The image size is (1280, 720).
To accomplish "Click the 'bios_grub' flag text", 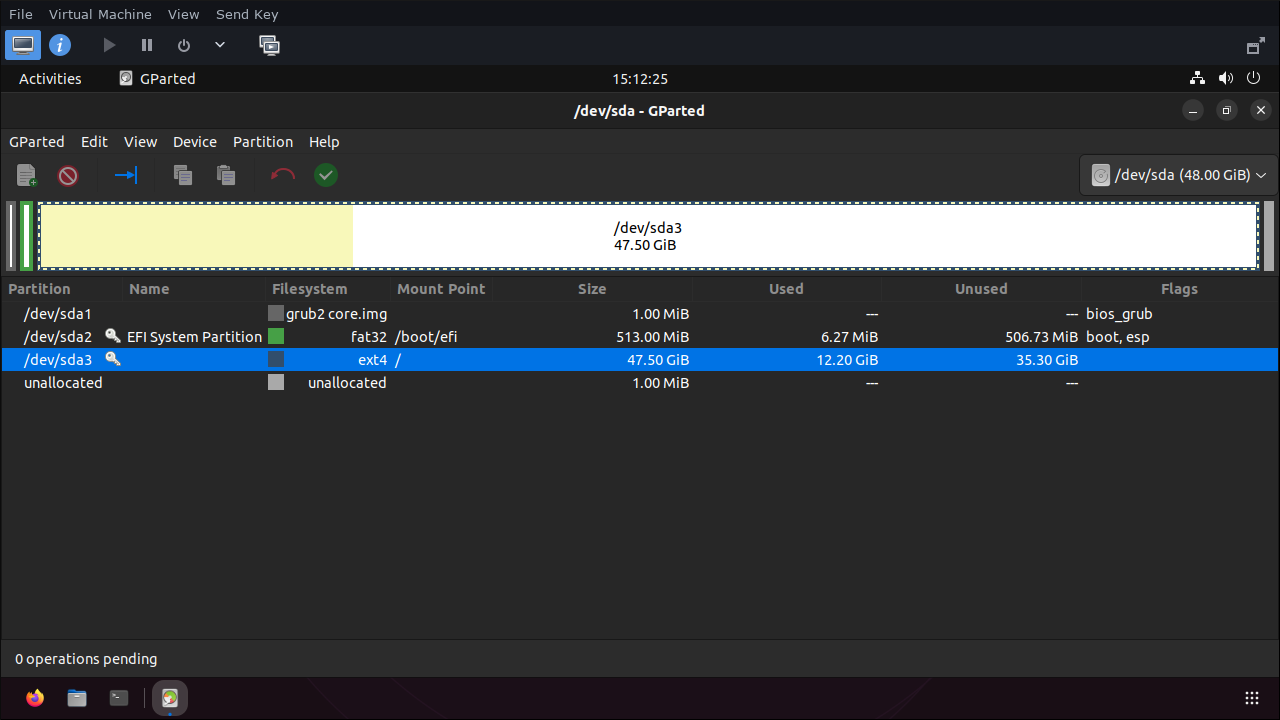I will 1119,314.
